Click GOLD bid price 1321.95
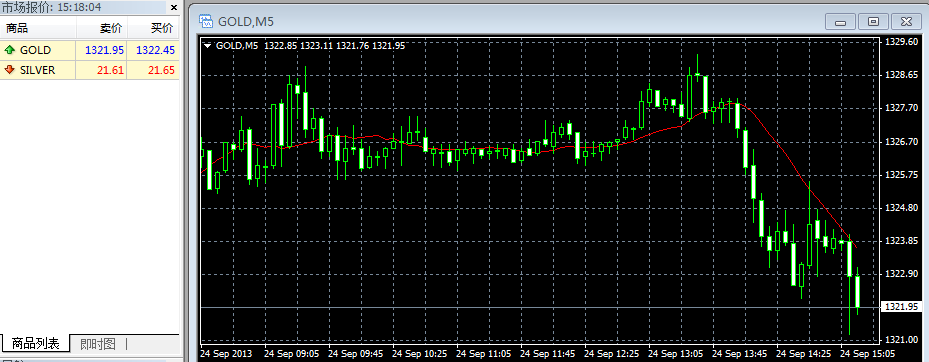 tap(104, 50)
